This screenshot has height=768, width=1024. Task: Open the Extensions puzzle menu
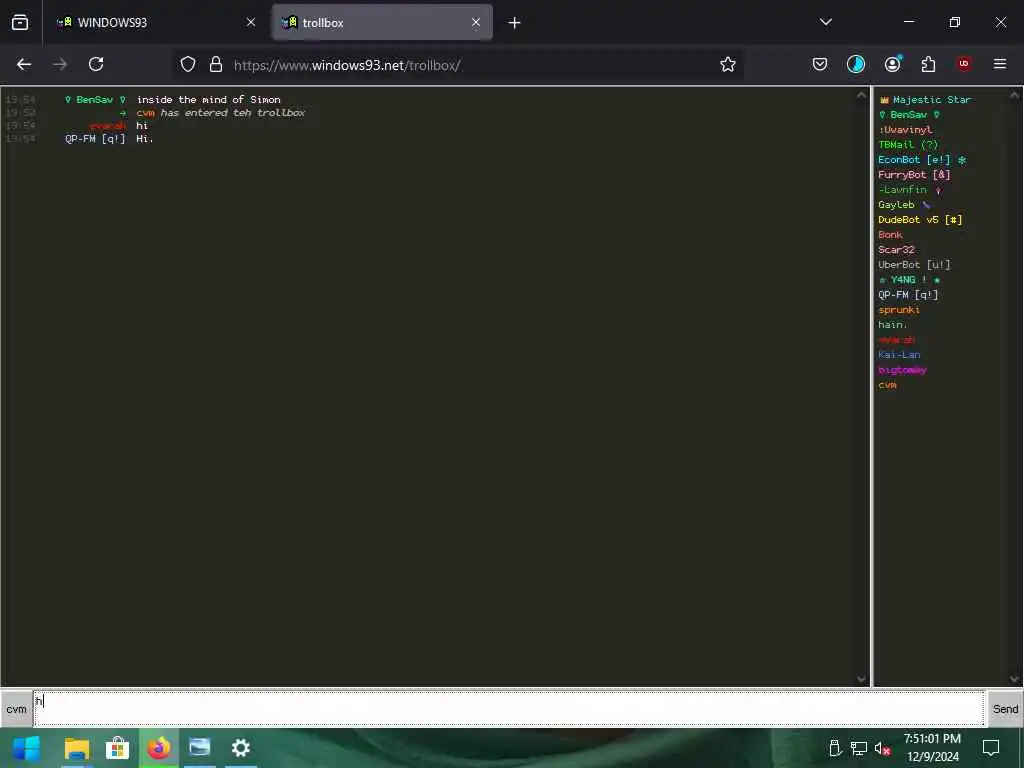(x=928, y=65)
